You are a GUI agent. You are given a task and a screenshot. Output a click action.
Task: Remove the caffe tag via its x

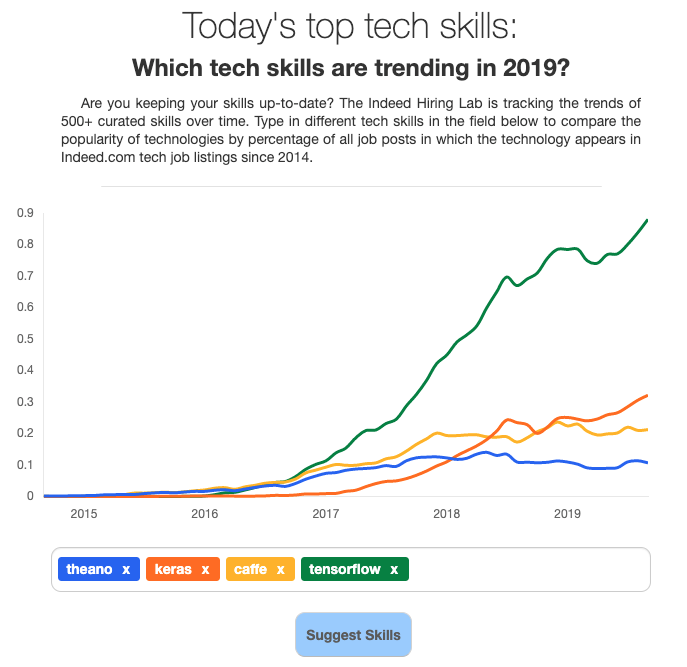(280, 569)
